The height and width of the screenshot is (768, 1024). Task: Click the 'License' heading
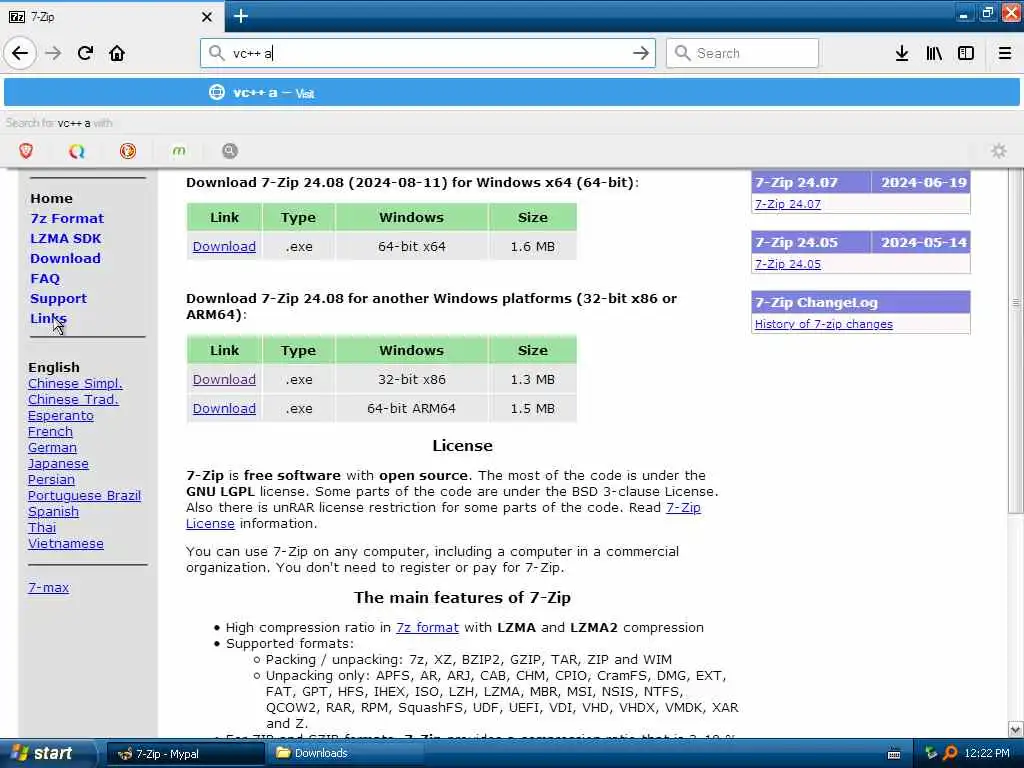tap(462, 445)
